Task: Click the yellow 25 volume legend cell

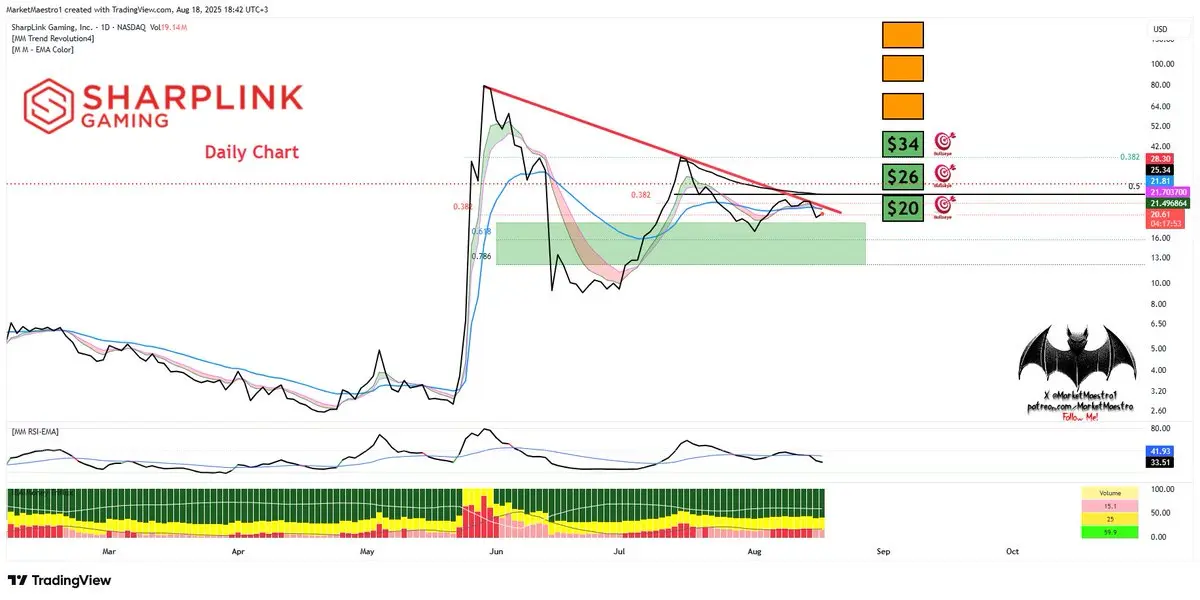Action: coord(1111,518)
